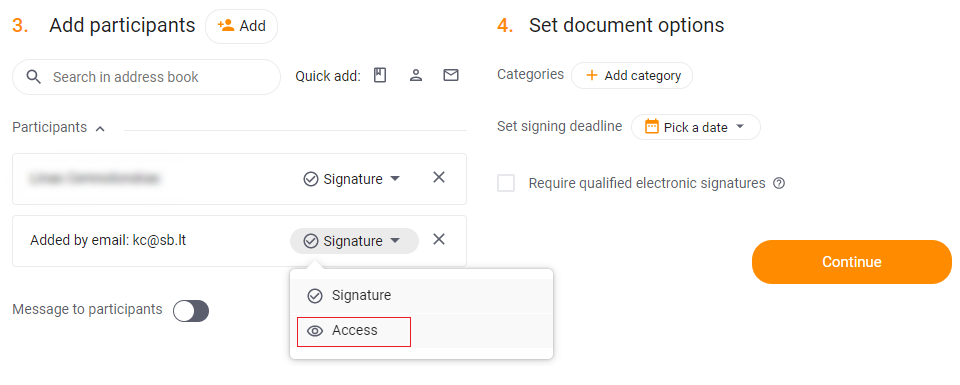Image resolution: width=960 pixels, height=385 pixels.
Task: Open the Pick a date dropdown
Action: coord(696,127)
